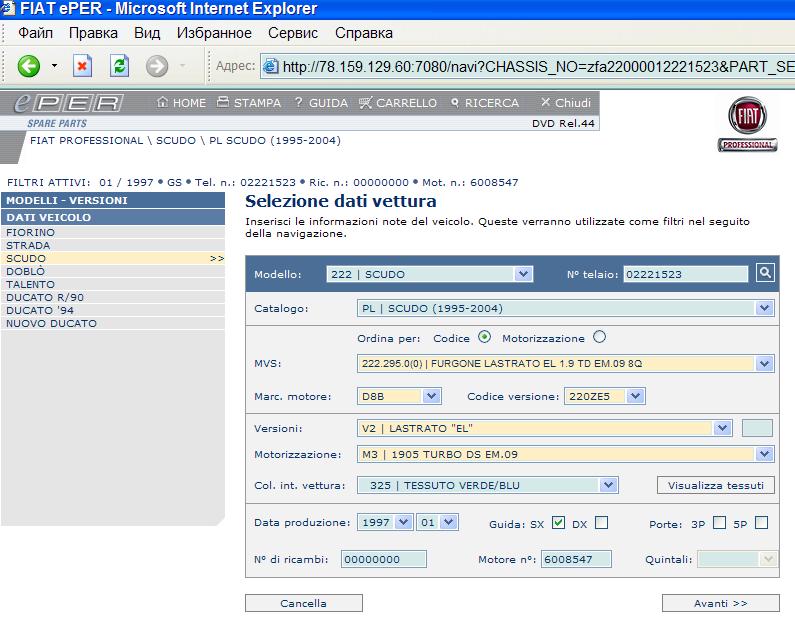The image size is (795, 625).
Task: Select the Motorizzazione sort radio button
Action: pyautogui.click(x=600, y=337)
